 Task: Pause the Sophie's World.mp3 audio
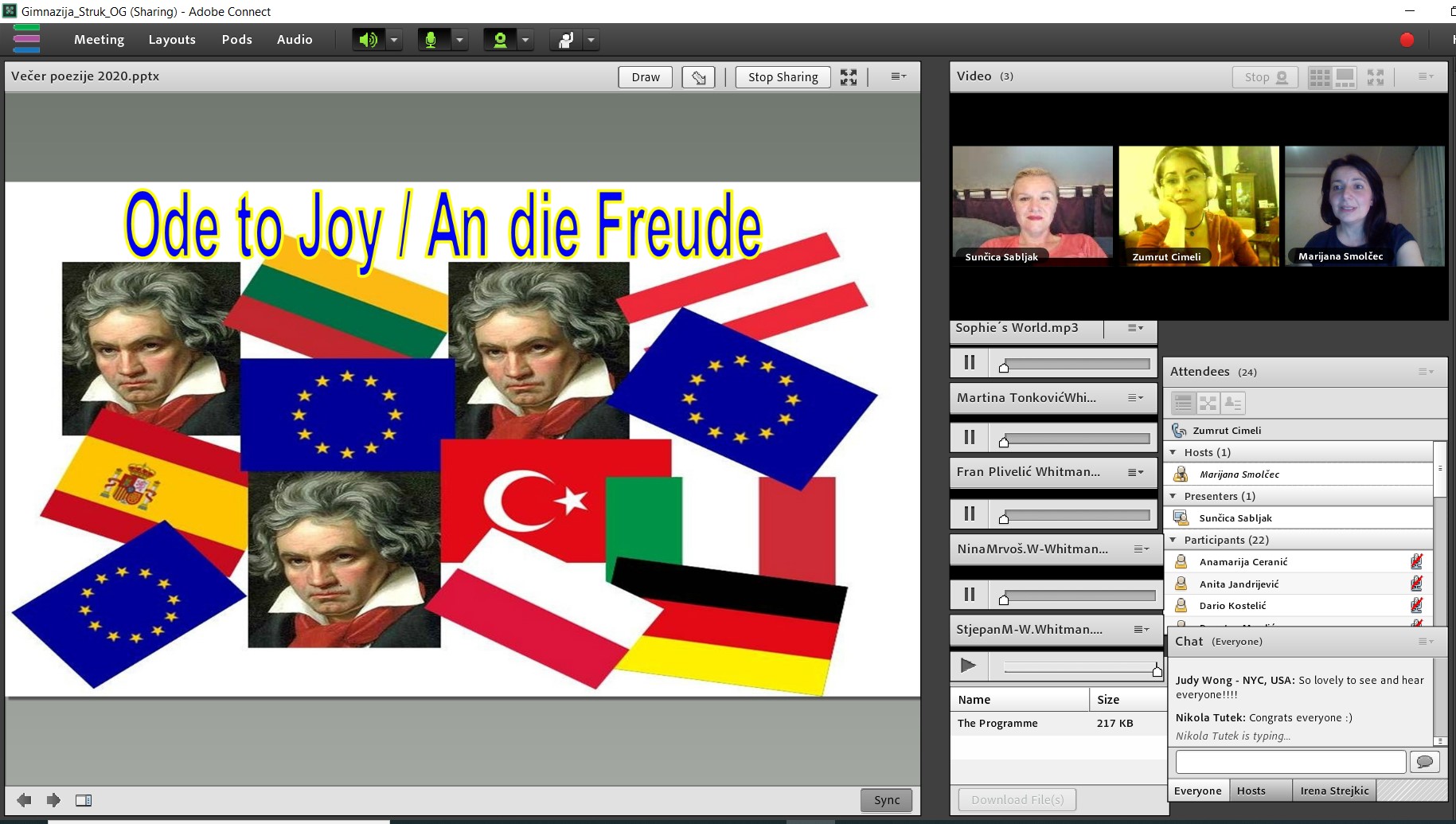click(x=969, y=363)
